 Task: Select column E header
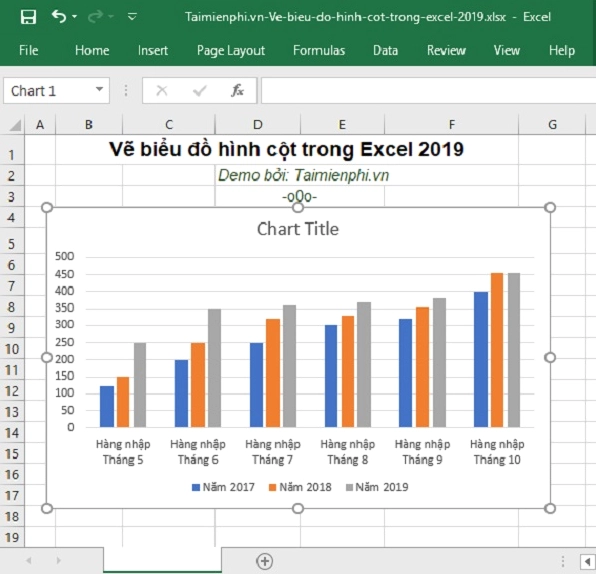[342, 125]
